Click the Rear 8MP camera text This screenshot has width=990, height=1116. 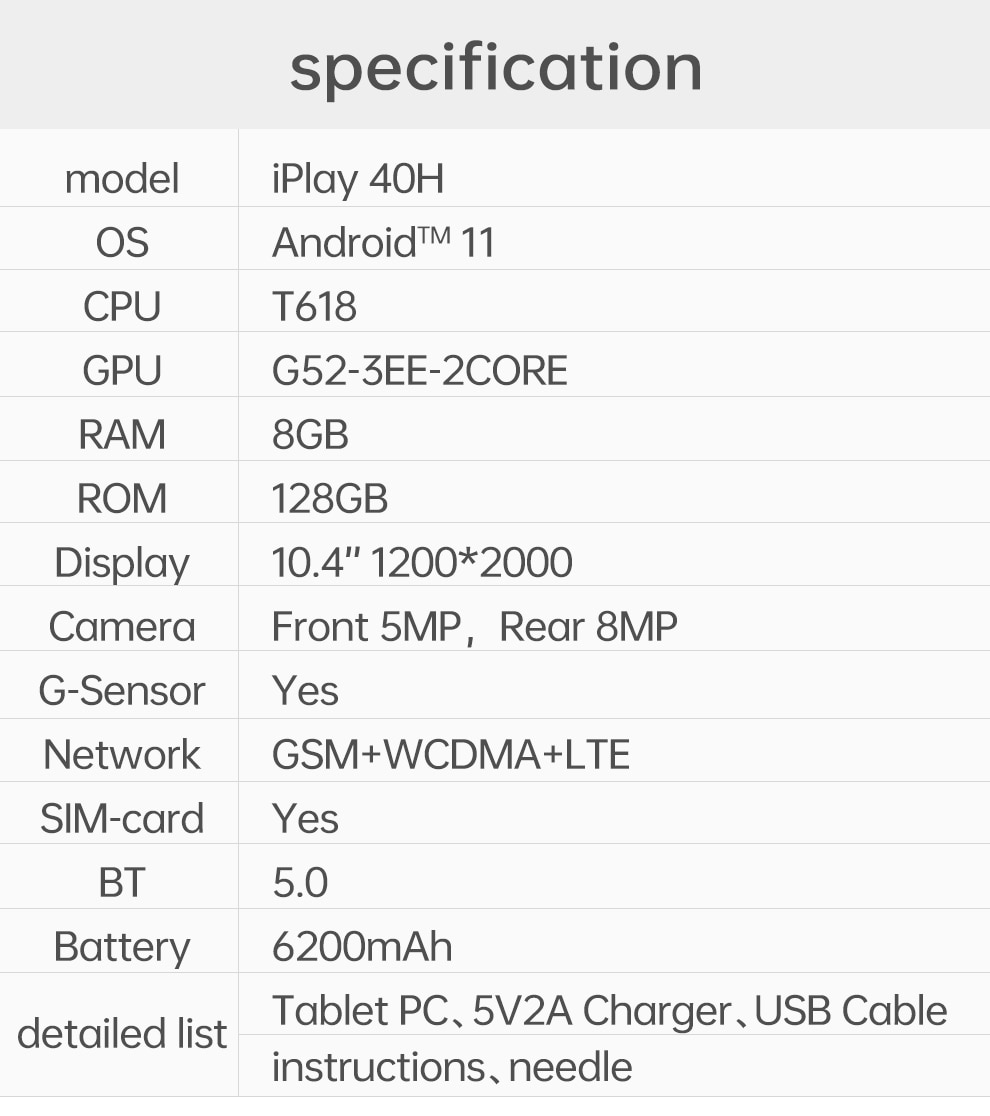588,626
